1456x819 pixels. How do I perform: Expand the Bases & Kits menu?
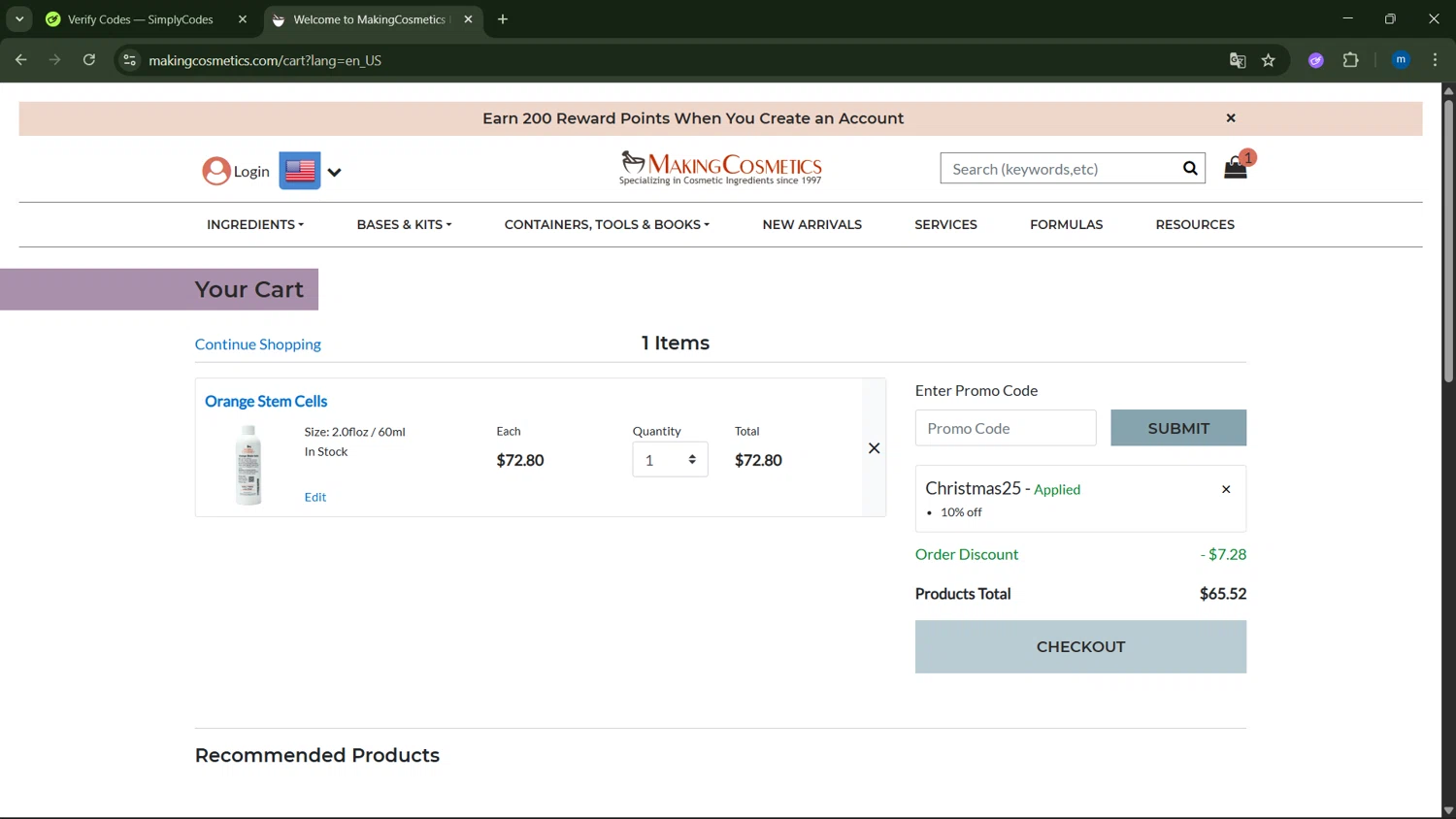pos(404,224)
